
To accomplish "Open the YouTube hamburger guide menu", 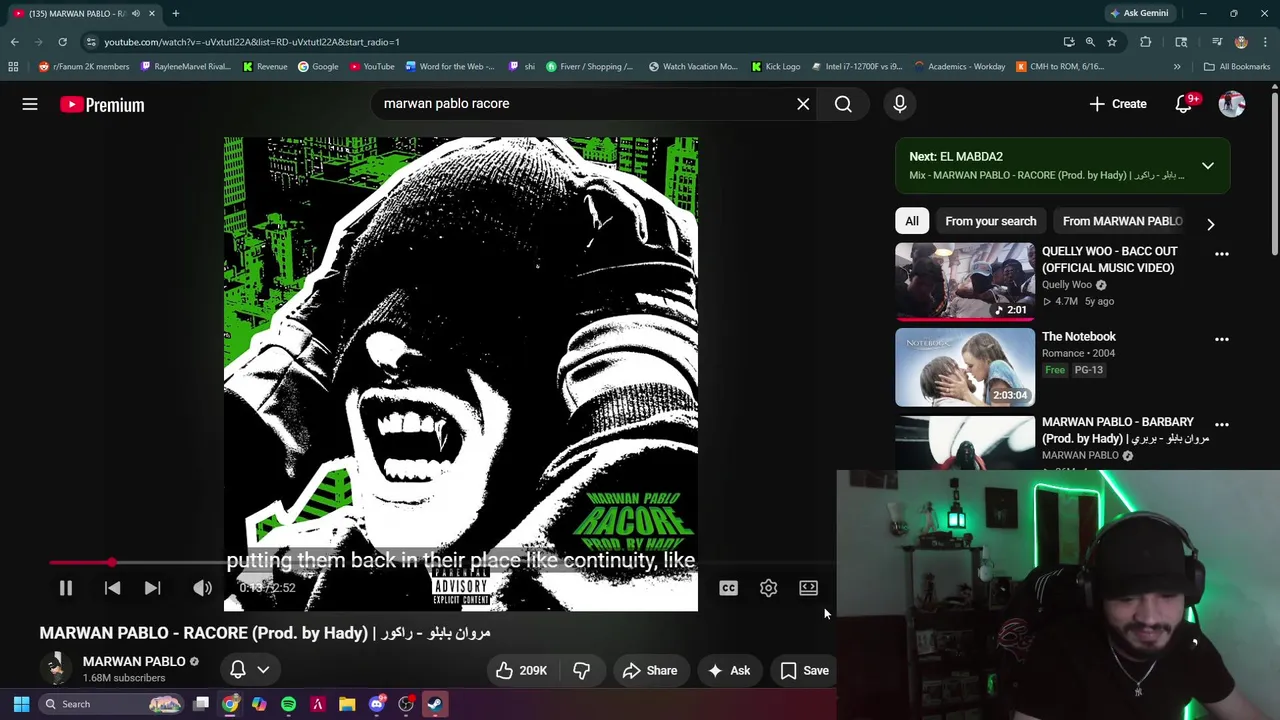I will coord(30,104).
